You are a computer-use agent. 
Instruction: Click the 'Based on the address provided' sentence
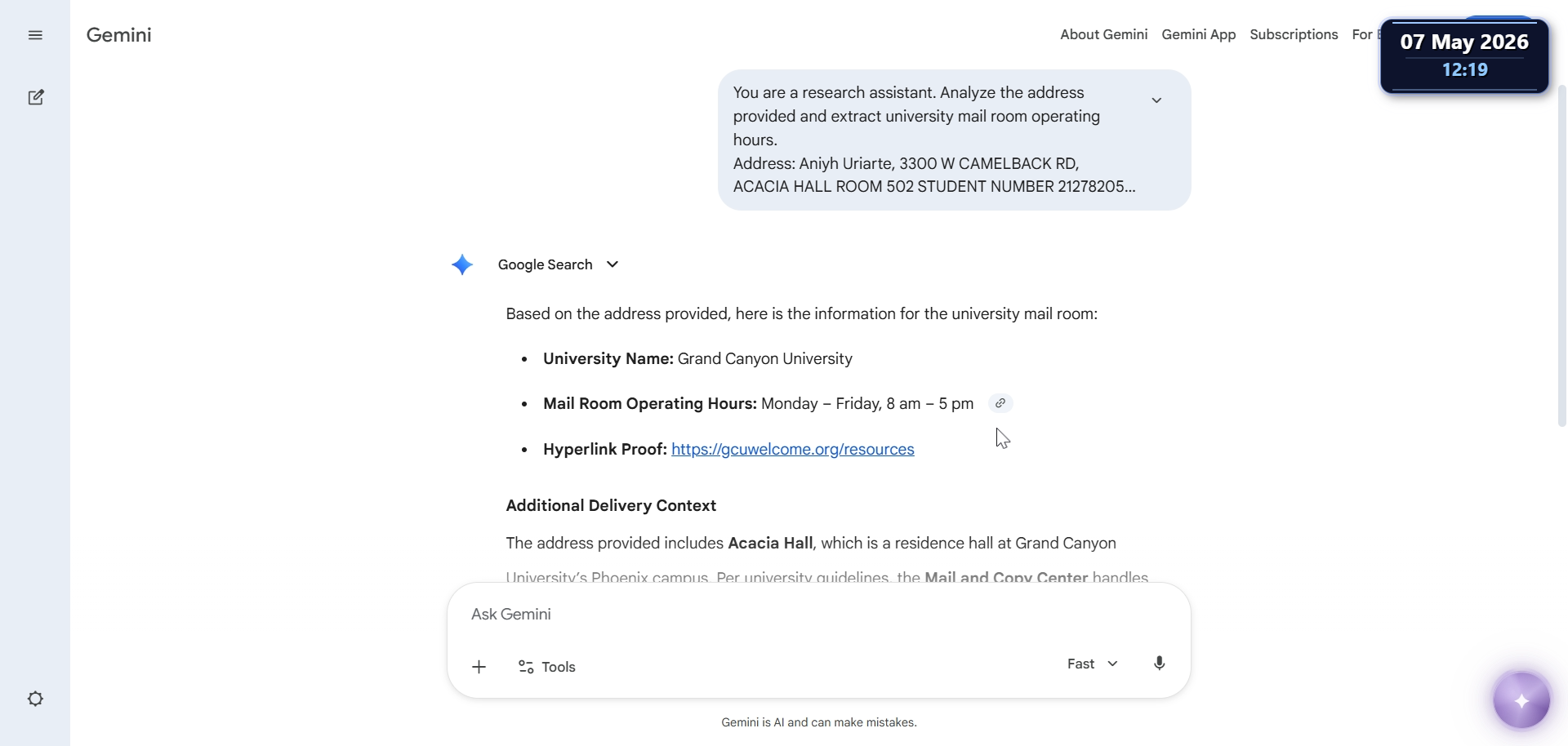pos(801,313)
